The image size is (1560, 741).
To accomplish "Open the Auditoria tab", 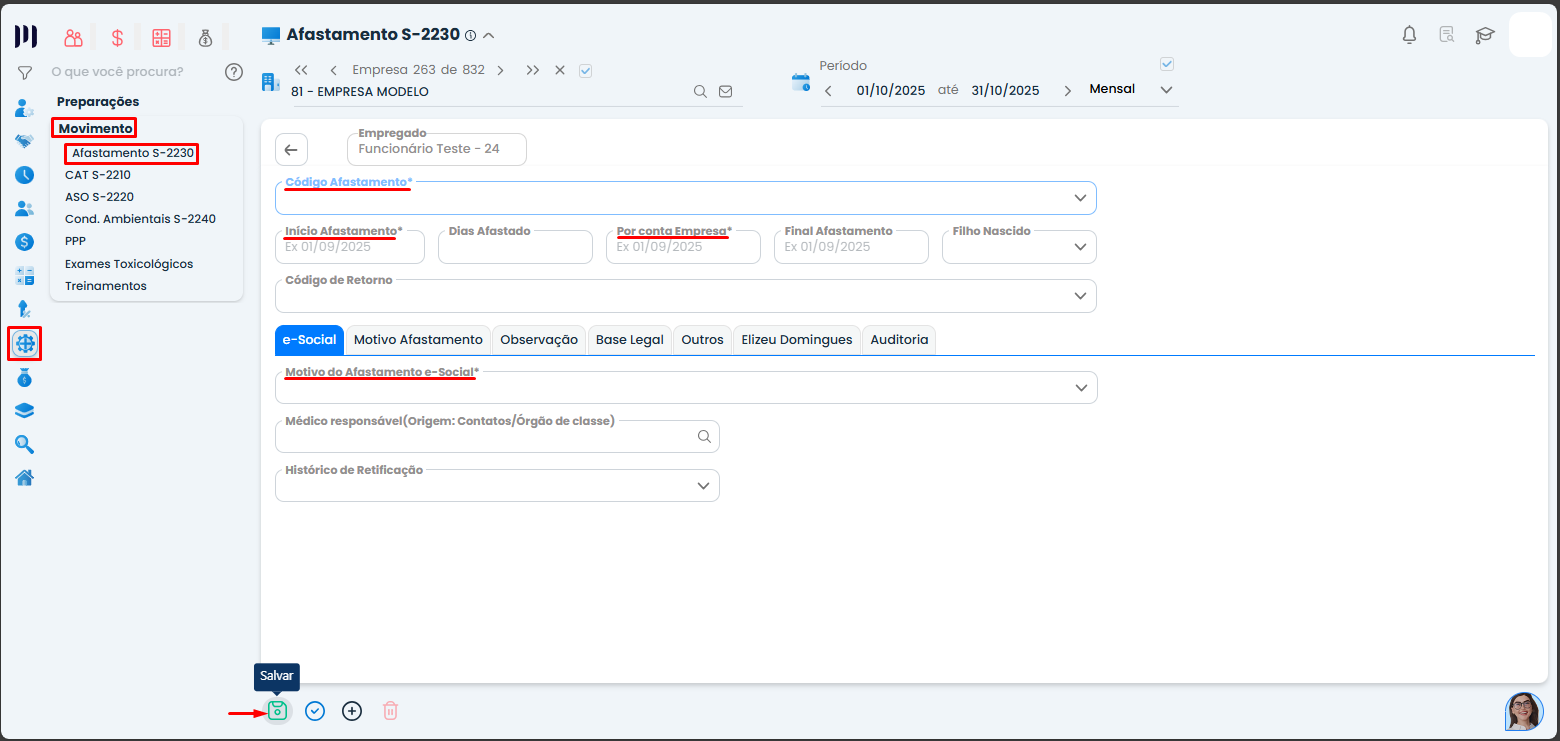I will (899, 340).
